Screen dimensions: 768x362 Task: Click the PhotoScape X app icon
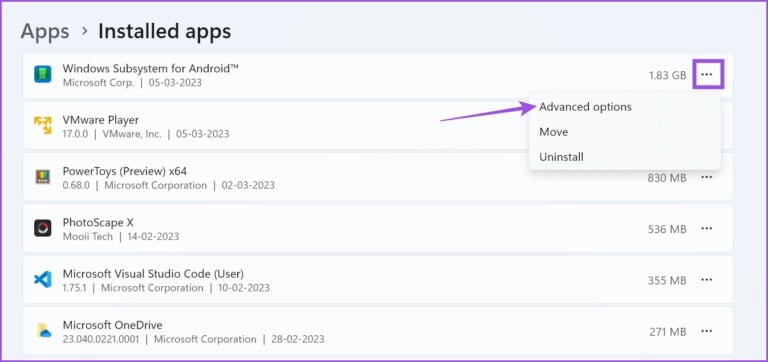tap(43, 228)
